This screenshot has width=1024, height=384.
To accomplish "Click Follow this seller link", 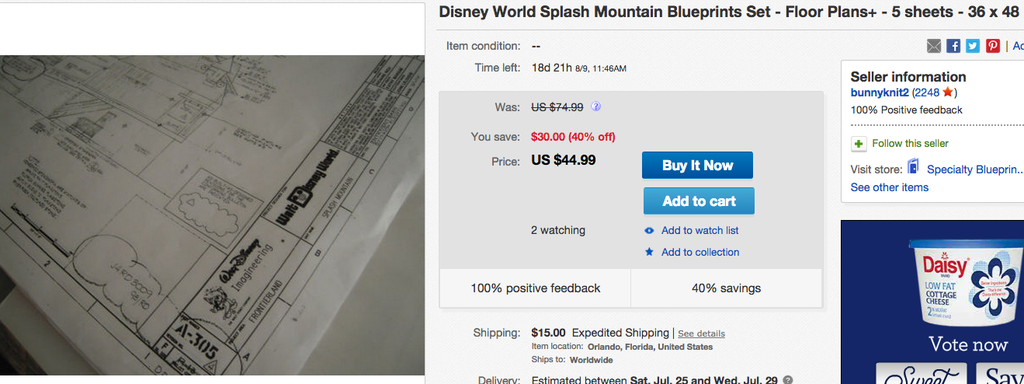I will (910, 144).
